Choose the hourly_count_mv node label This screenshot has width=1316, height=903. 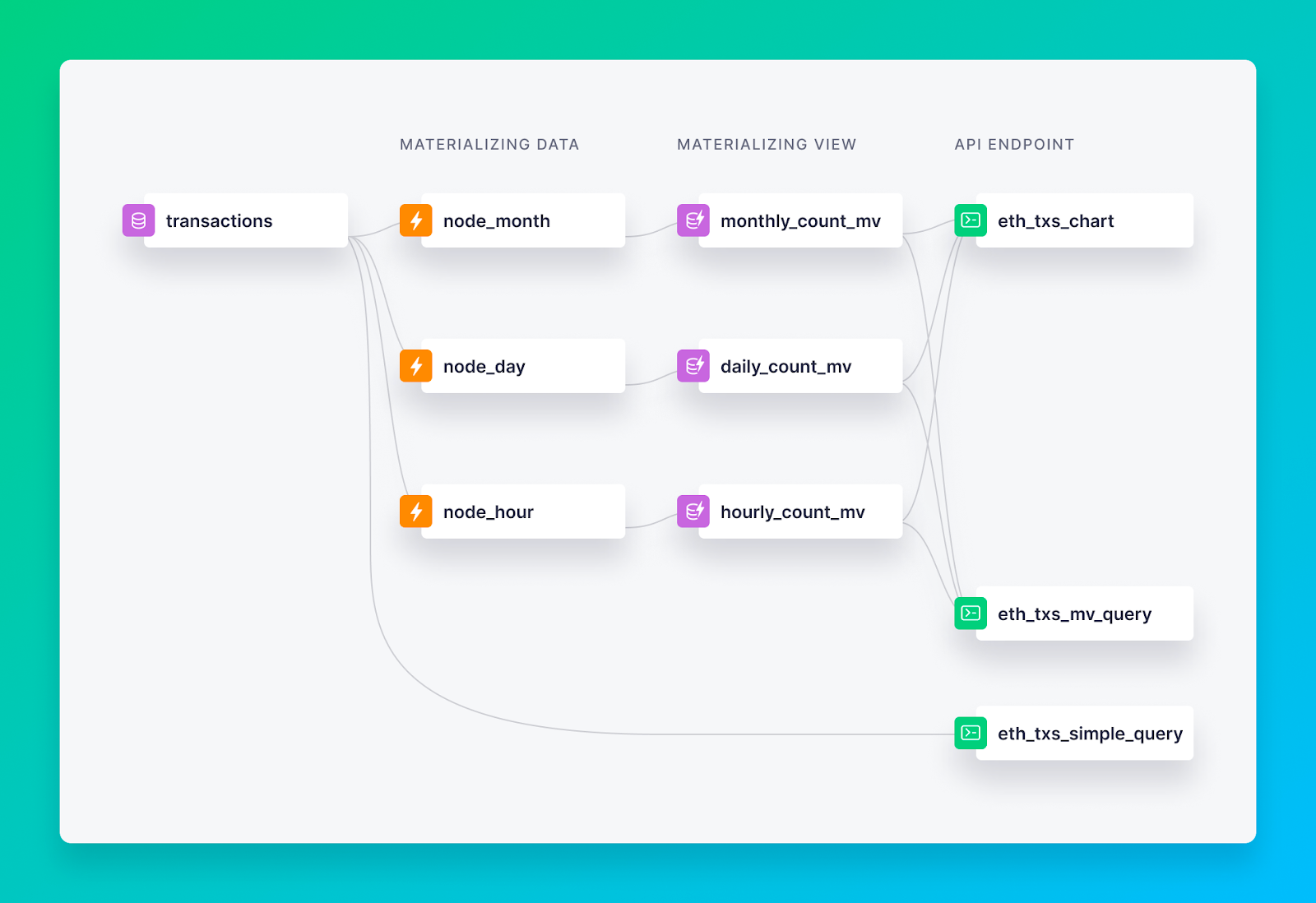792,512
